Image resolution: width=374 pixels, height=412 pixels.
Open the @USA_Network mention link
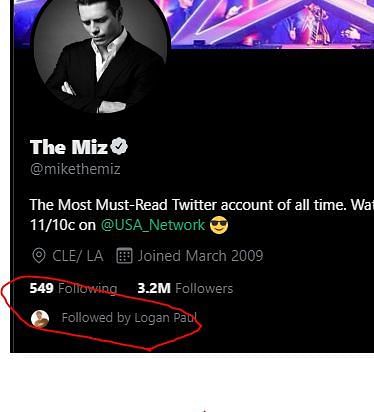coord(153,225)
